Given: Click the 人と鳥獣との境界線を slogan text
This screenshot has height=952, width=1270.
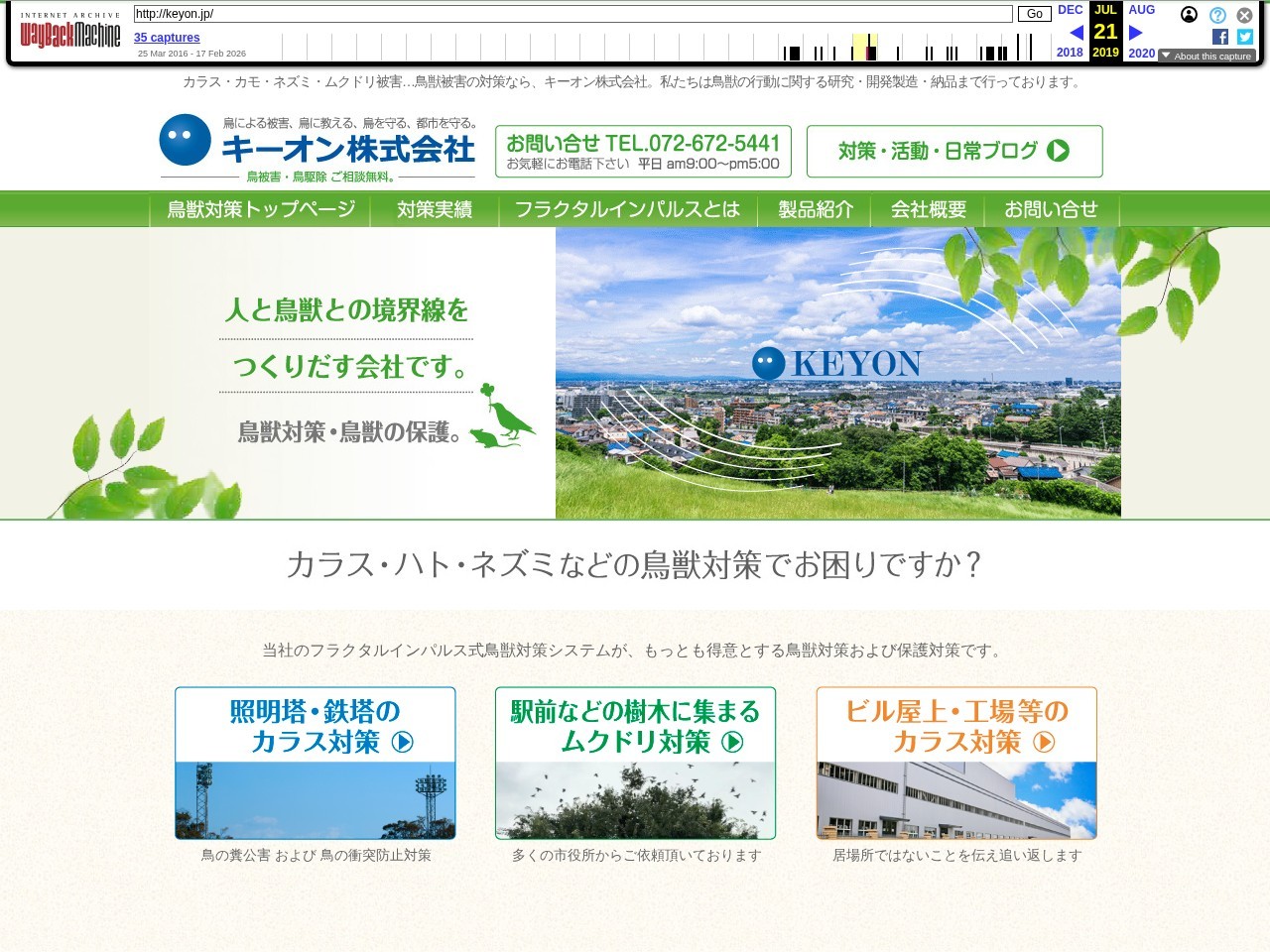Looking at the screenshot, I should [346, 310].
